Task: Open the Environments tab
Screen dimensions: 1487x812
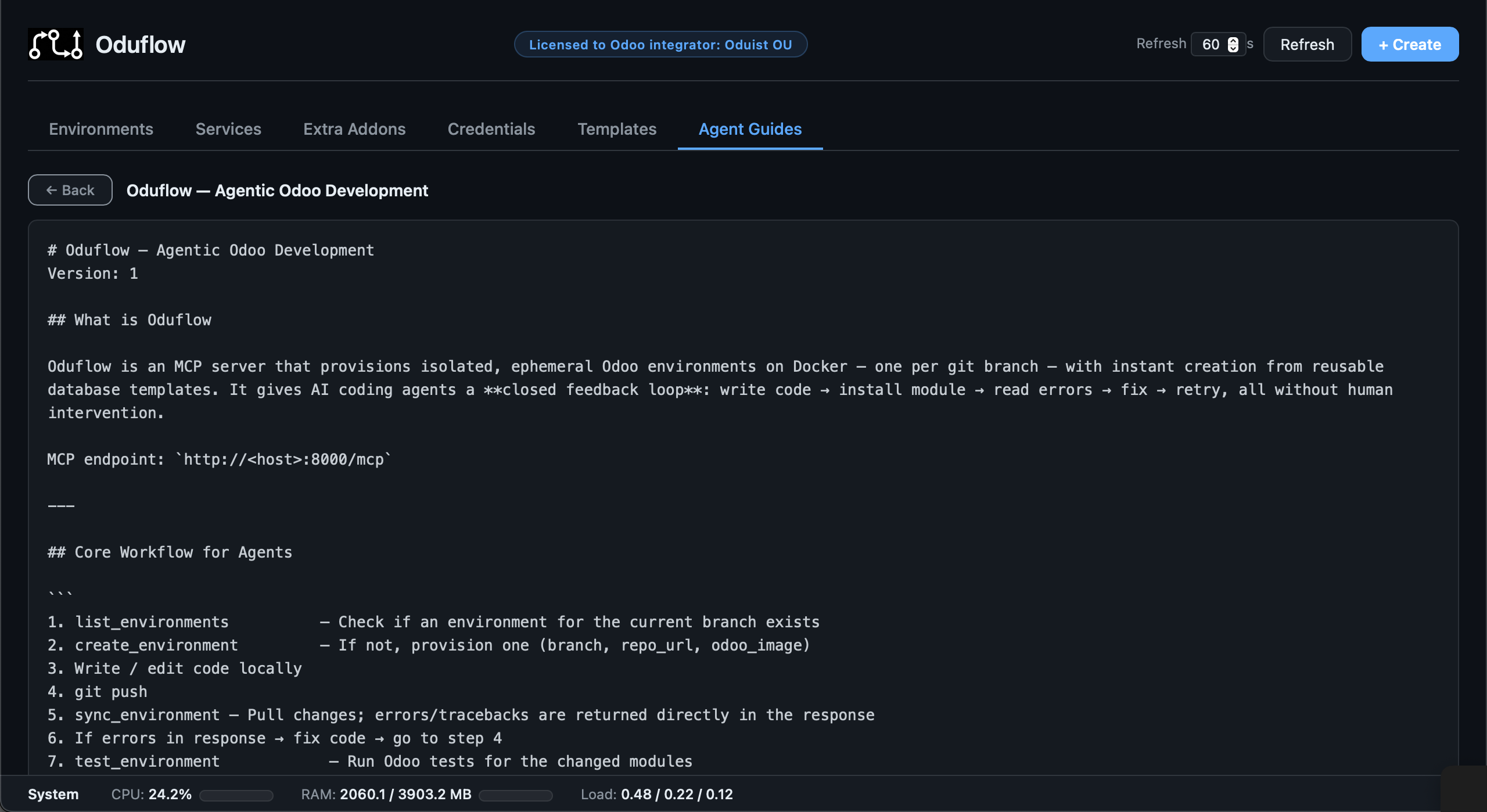Action: point(101,129)
